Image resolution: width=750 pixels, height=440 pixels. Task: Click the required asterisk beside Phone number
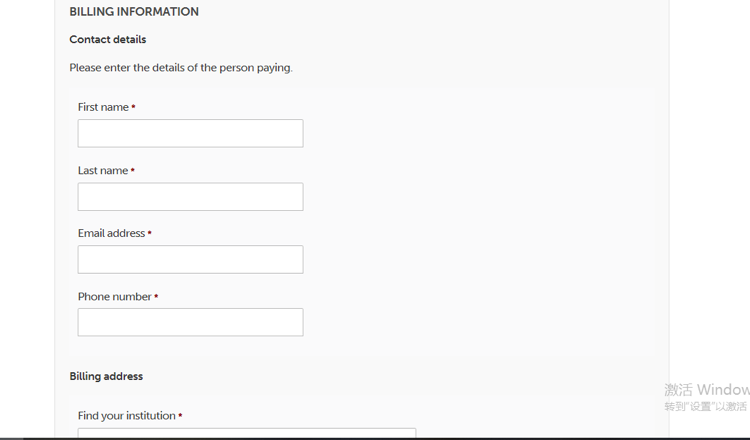pos(156,297)
